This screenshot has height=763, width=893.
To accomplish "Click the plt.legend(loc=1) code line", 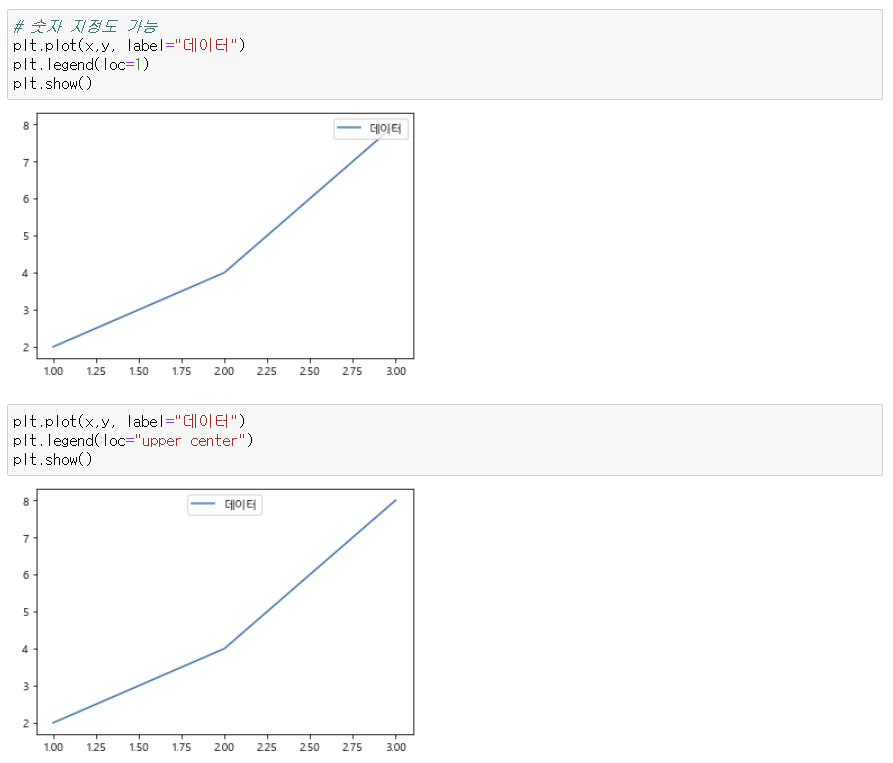I will tap(81, 64).
